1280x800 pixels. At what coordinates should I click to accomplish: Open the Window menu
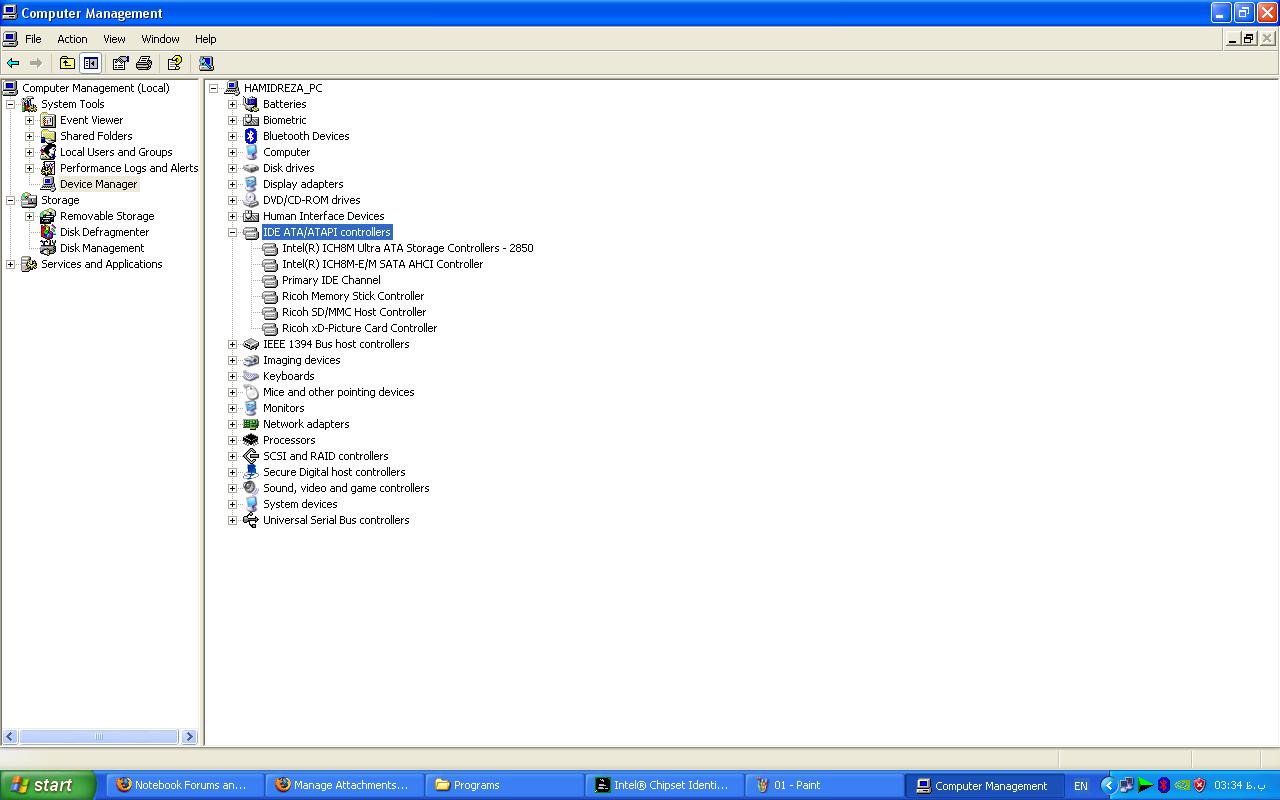click(x=160, y=39)
